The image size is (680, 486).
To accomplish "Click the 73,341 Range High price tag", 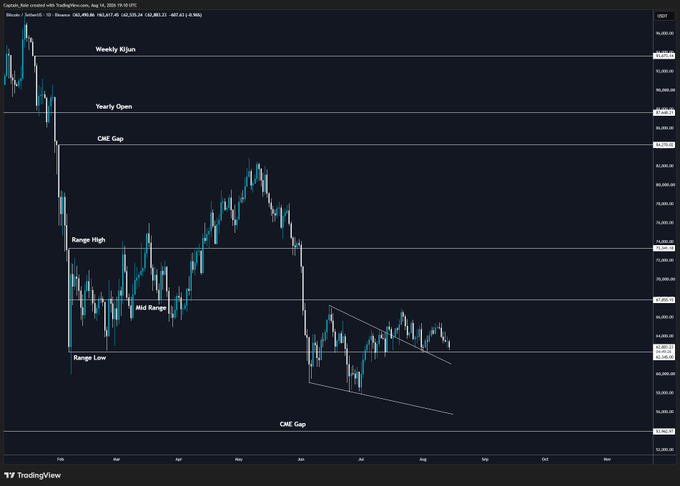I will pos(664,248).
